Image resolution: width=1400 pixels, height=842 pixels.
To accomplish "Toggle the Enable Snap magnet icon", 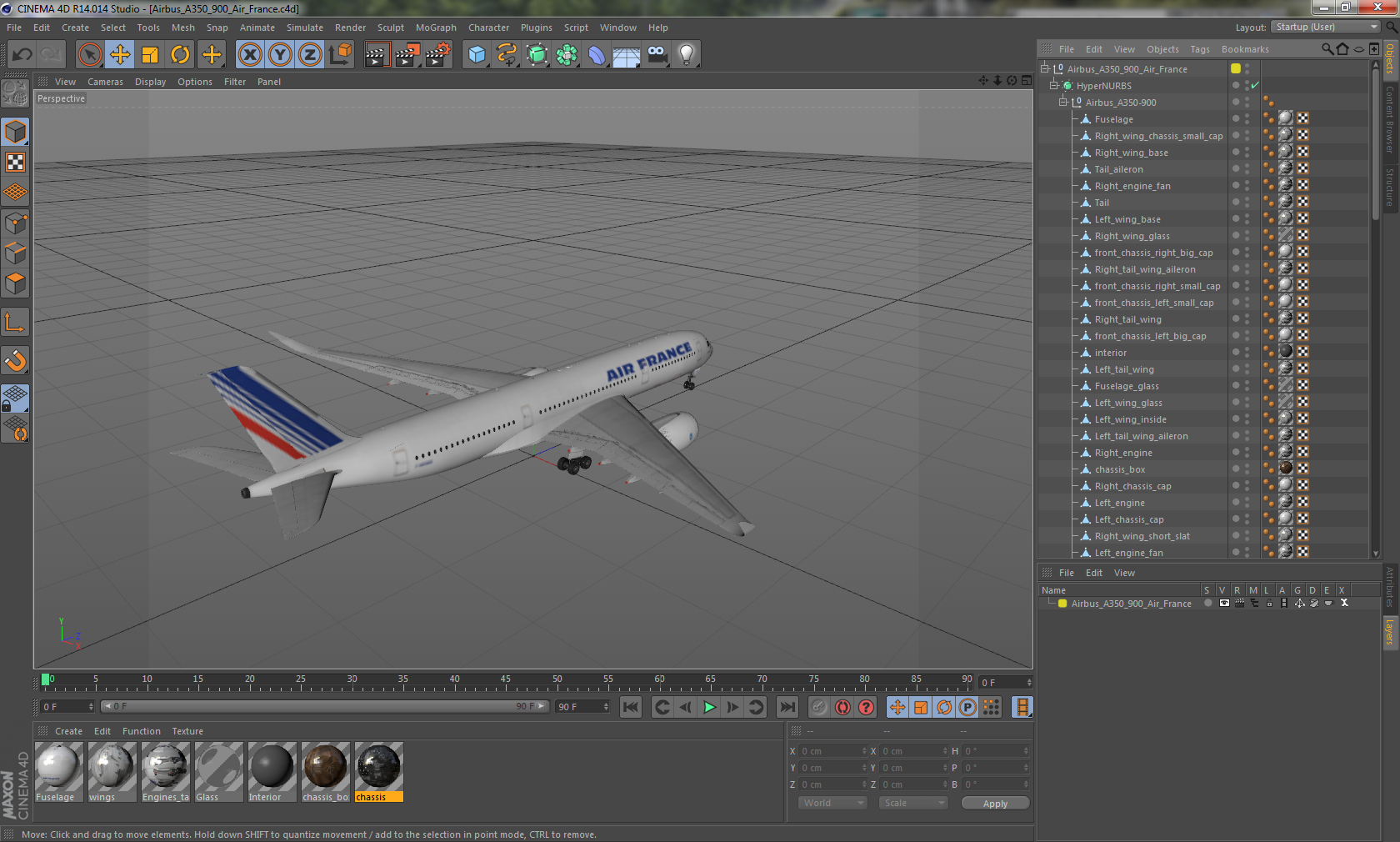I will pos(16,361).
